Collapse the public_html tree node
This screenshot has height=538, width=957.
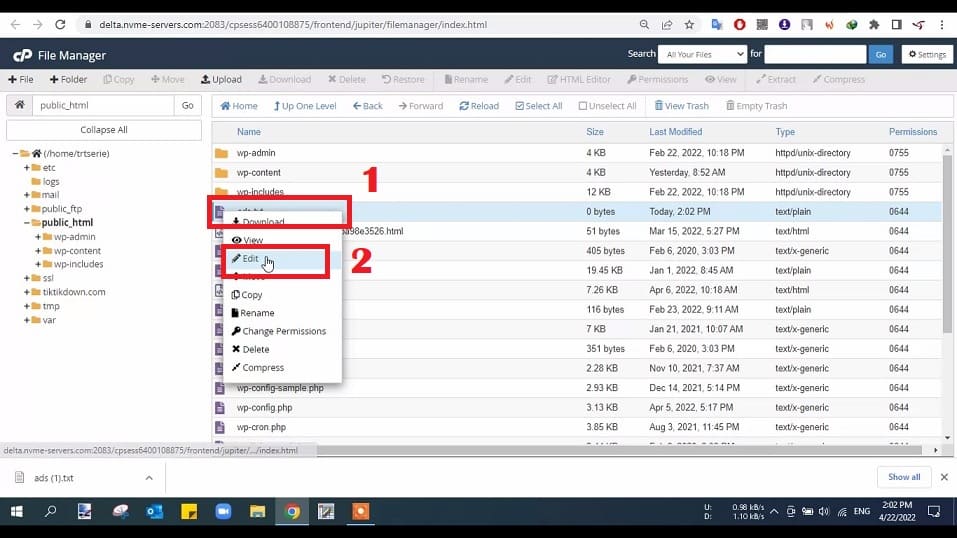point(26,223)
